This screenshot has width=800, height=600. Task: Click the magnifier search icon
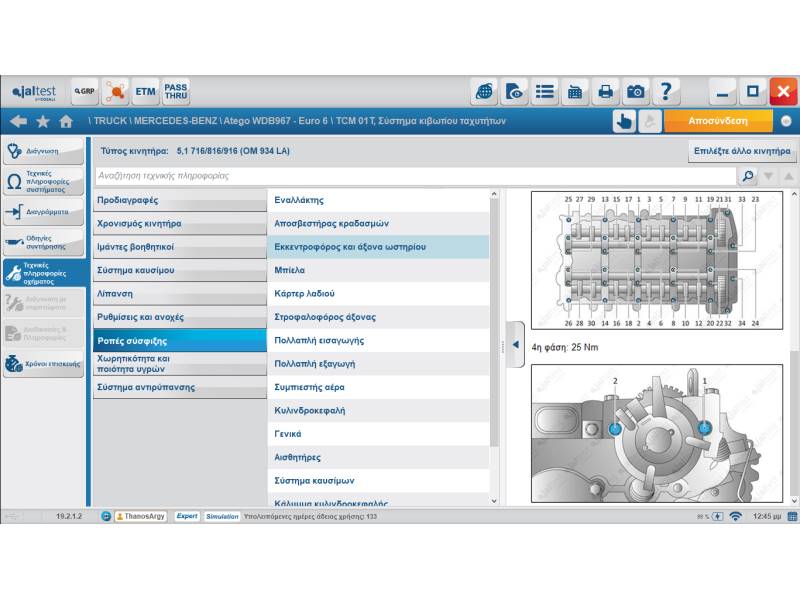(x=747, y=176)
